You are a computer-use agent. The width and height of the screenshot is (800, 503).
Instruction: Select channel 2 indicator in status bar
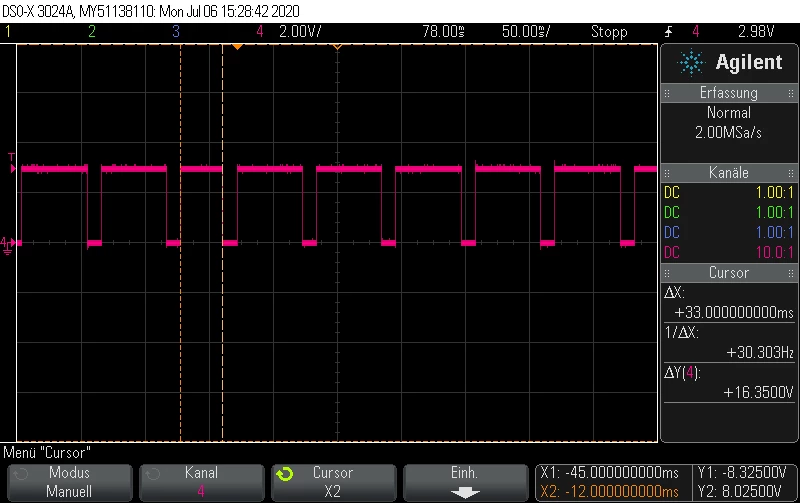(92, 32)
